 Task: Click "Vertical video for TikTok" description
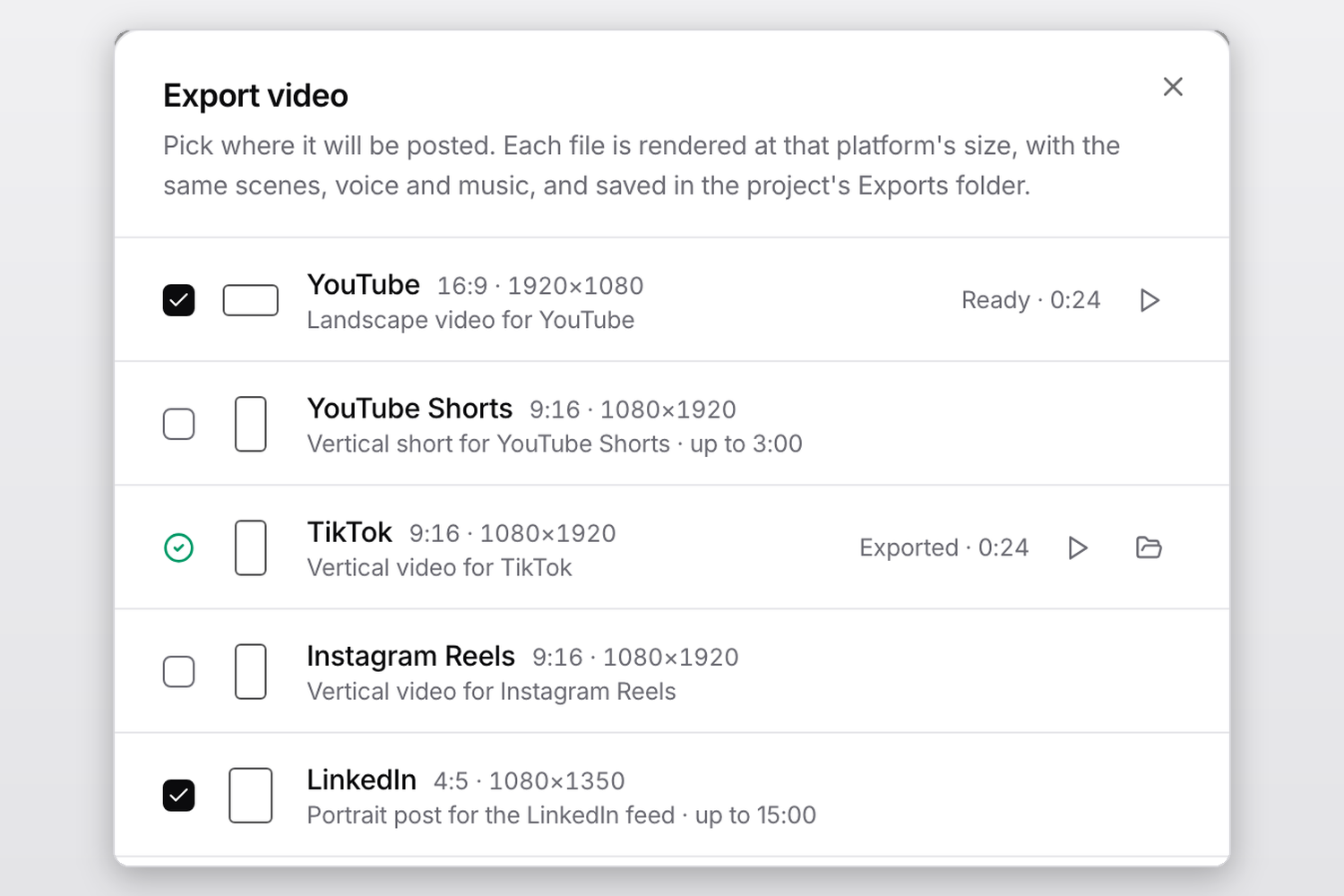(439, 567)
